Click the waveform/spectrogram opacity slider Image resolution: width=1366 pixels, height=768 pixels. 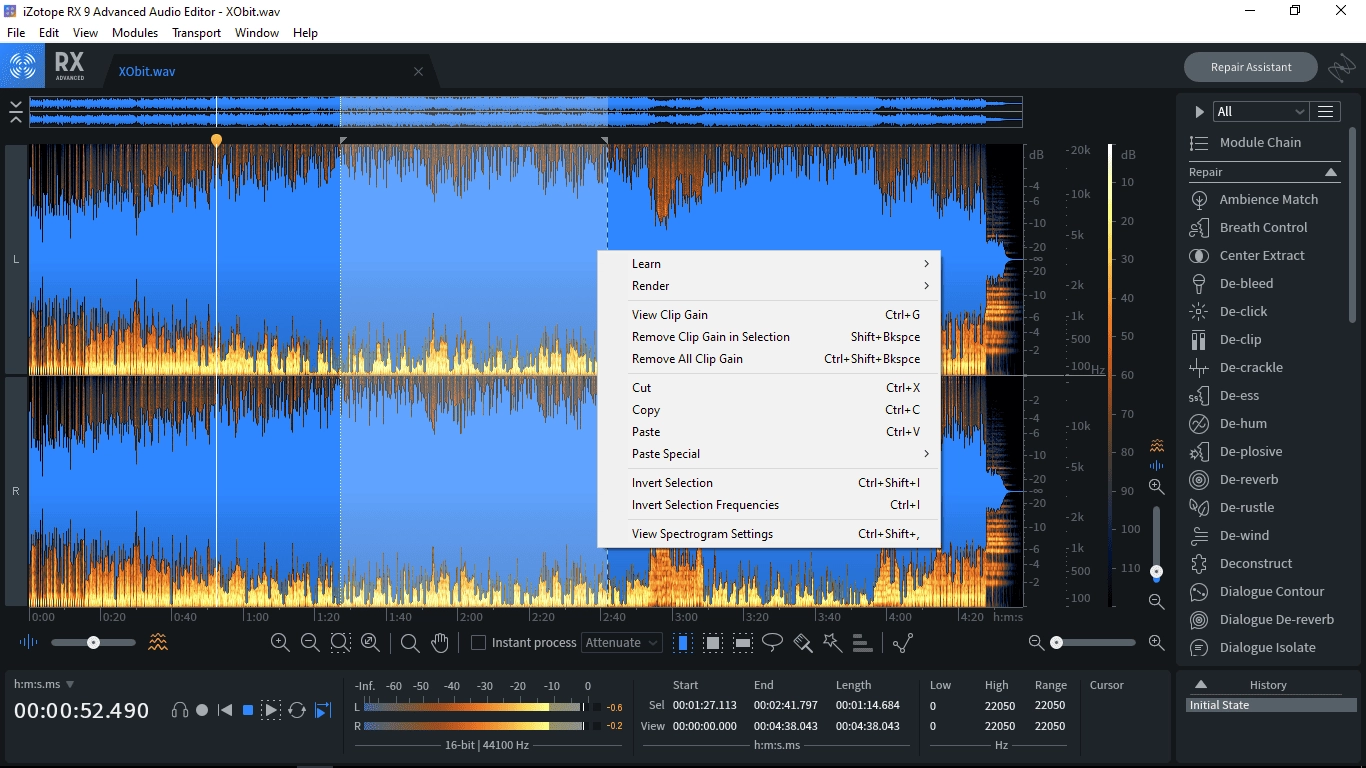tap(93, 643)
